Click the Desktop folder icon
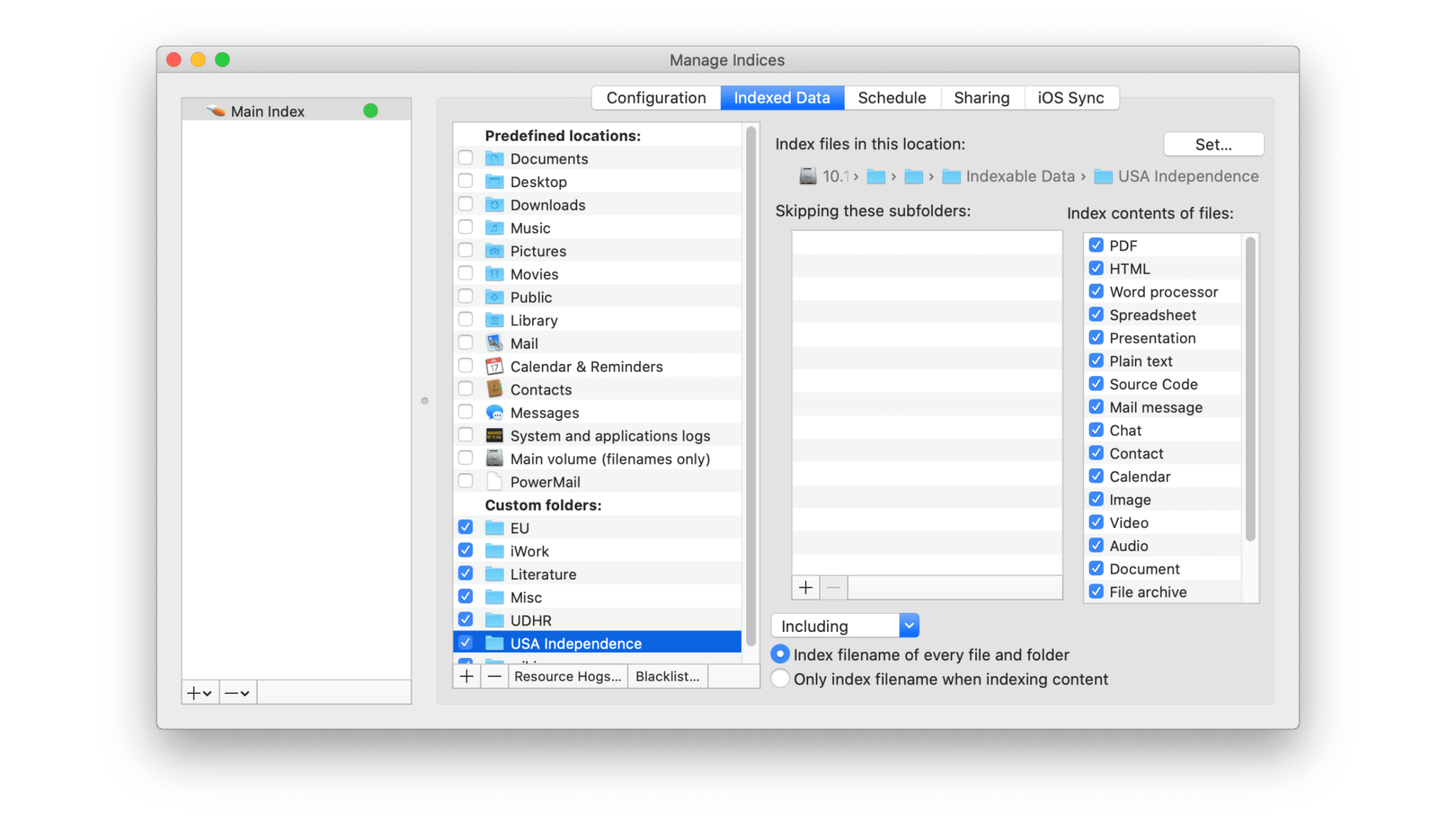The height and width of the screenshot is (819, 1456). [494, 182]
